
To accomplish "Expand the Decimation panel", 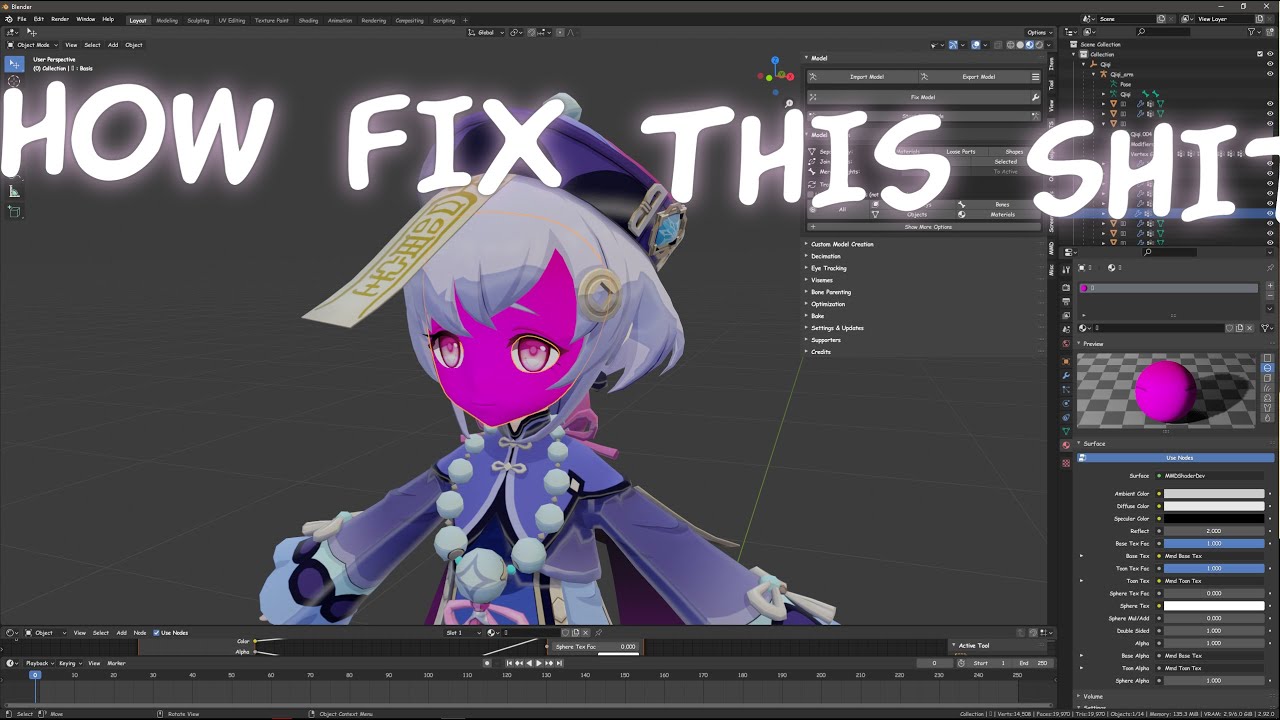I will [x=826, y=256].
